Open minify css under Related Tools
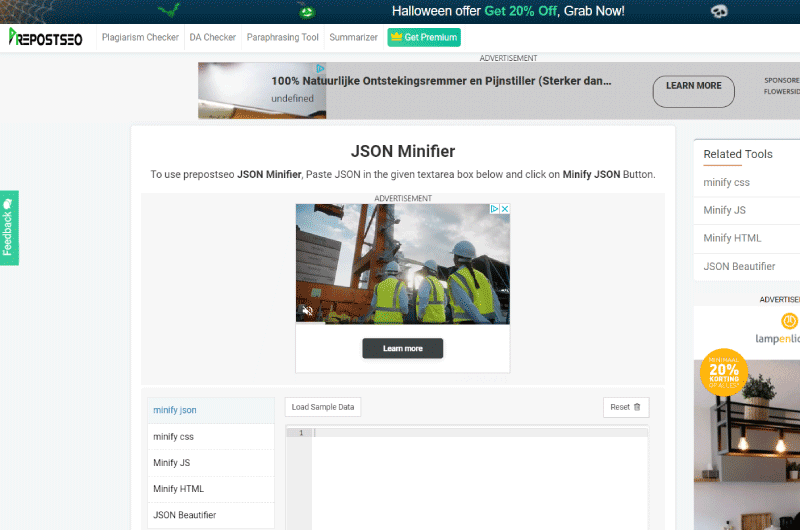The height and width of the screenshot is (530, 800). 727,183
